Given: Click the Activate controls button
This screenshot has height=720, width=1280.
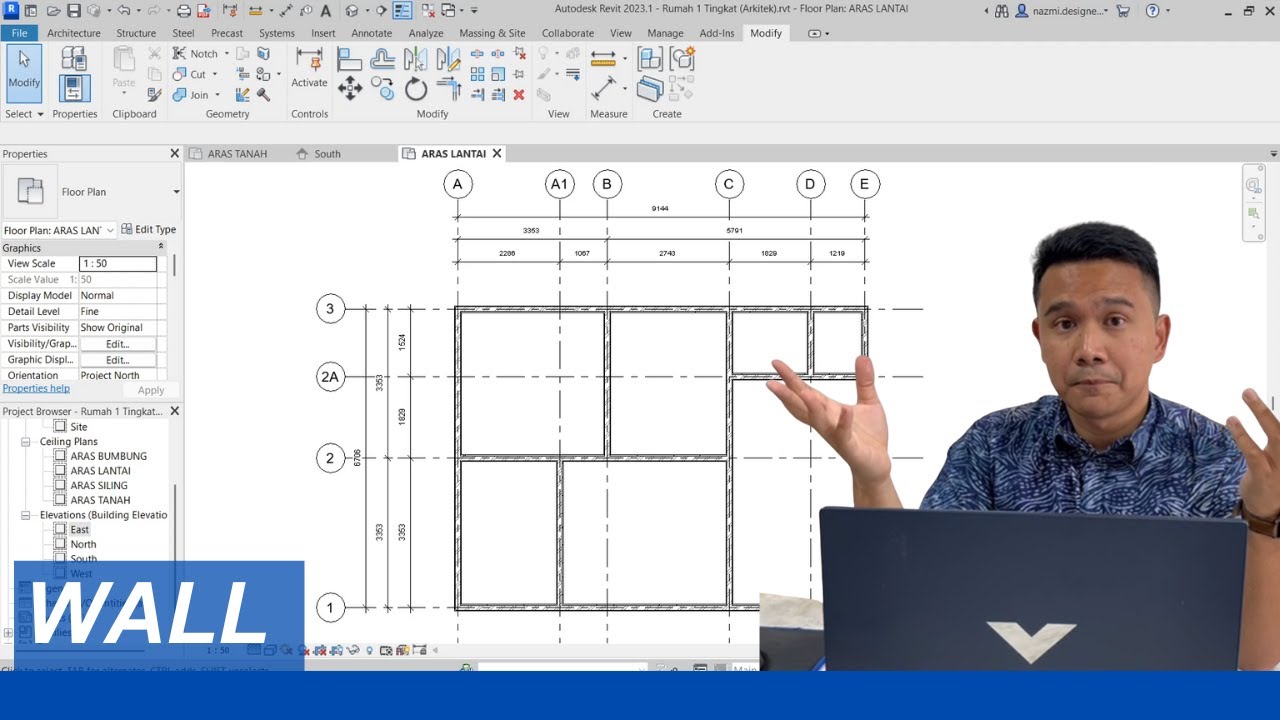Looking at the screenshot, I should click(309, 69).
